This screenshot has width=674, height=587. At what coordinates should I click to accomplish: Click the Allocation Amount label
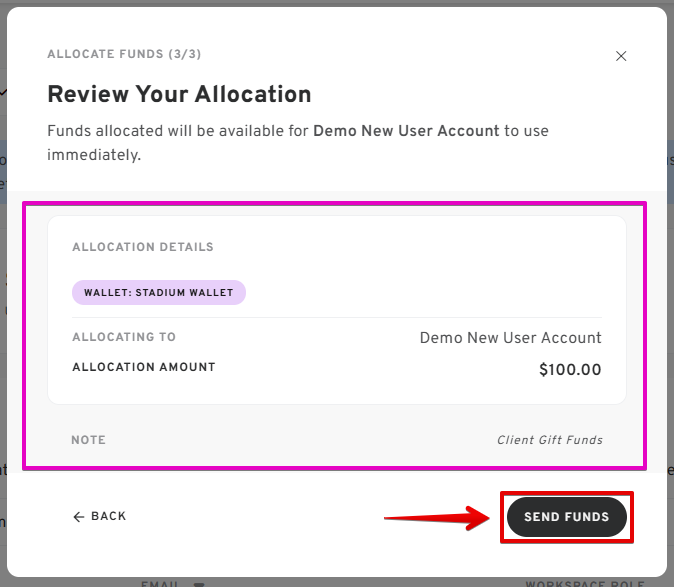tap(144, 367)
